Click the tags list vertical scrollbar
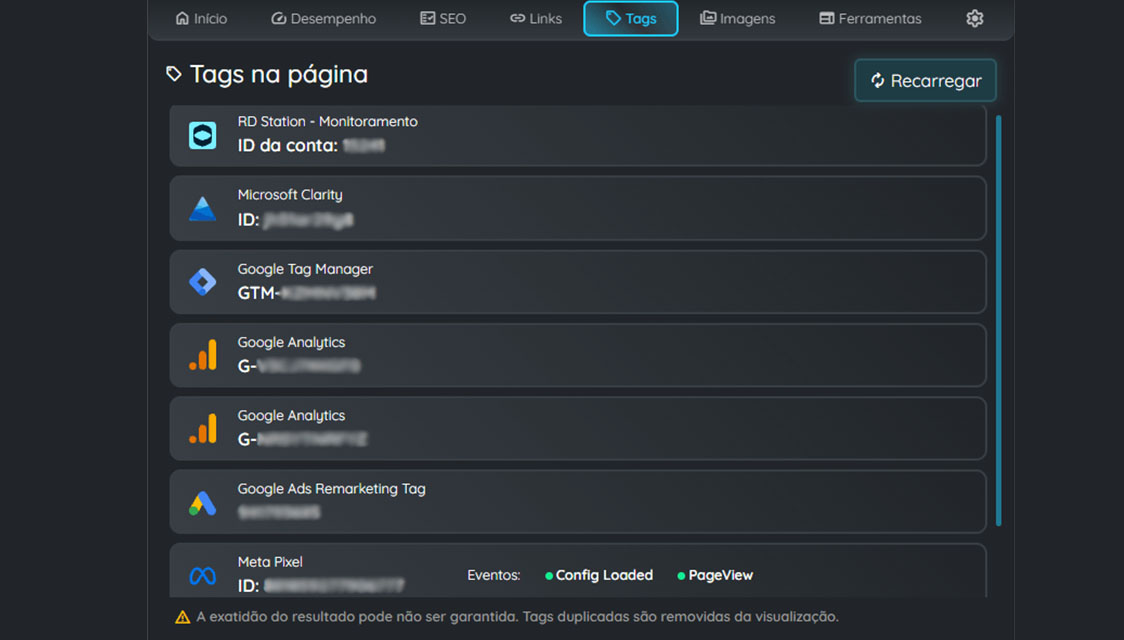Viewport: 1124px width, 640px height. [999, 320]
